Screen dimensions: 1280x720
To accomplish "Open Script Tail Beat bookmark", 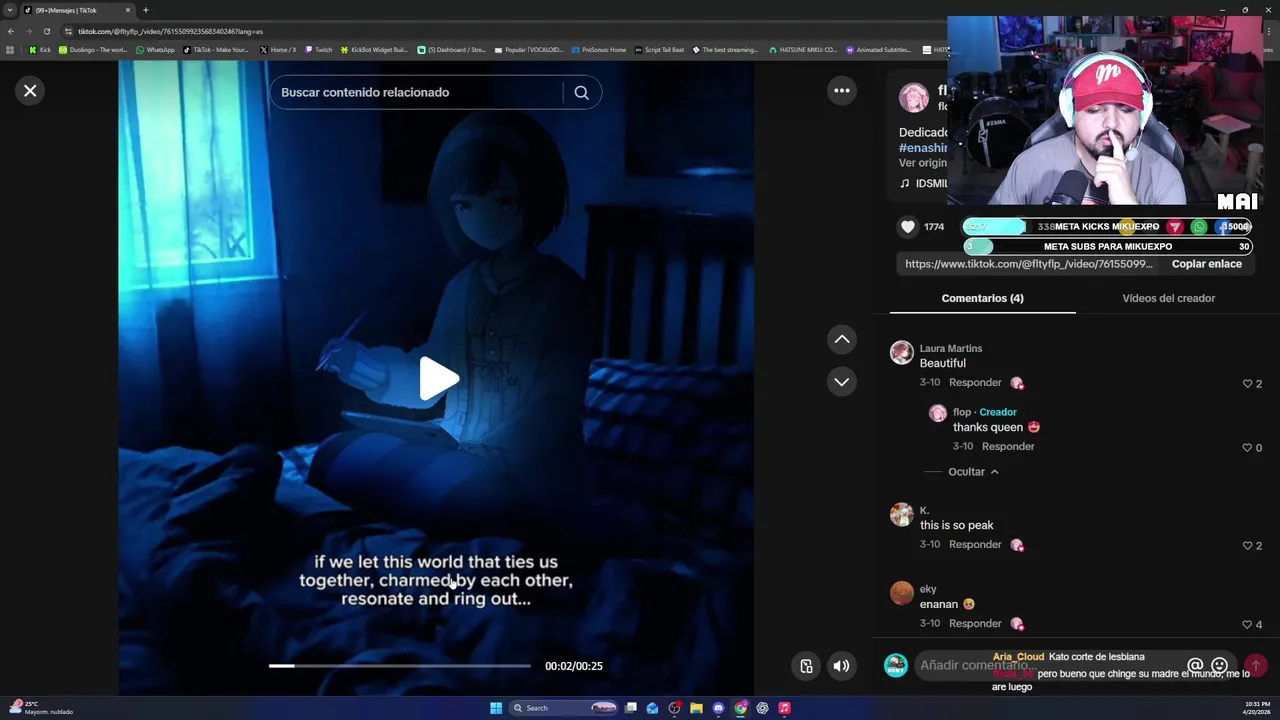I will tap(660, 50).
